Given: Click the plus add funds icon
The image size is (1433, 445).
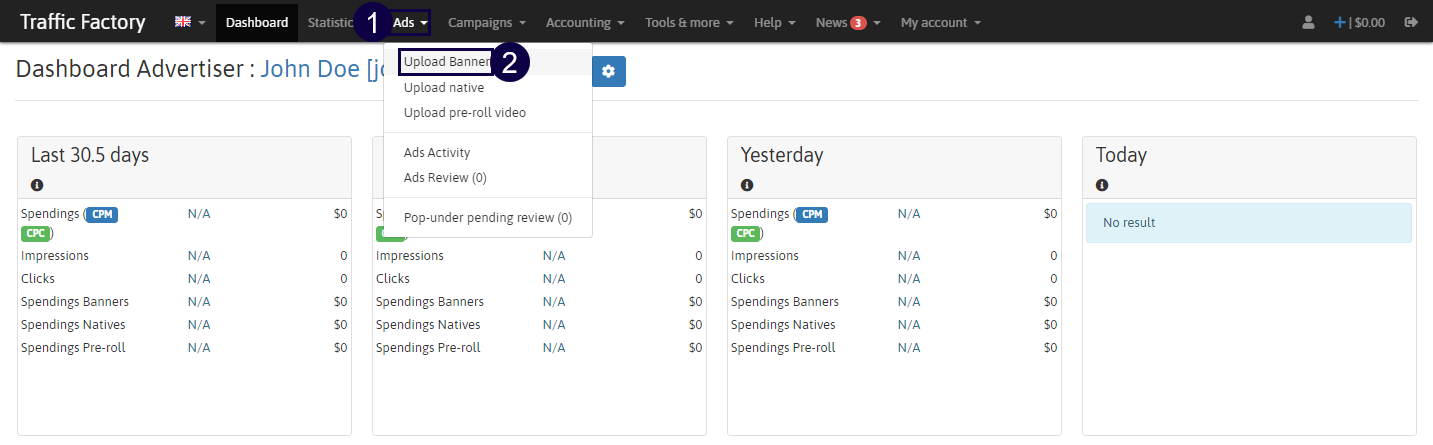Looking at the screenshot, I should point(1339,22).
